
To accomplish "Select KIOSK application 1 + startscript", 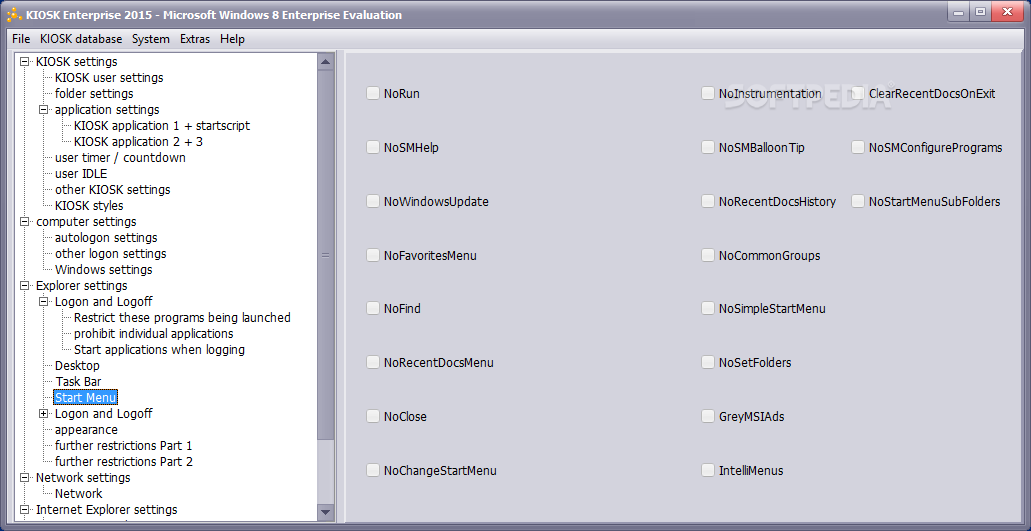I will coord(162,126).
